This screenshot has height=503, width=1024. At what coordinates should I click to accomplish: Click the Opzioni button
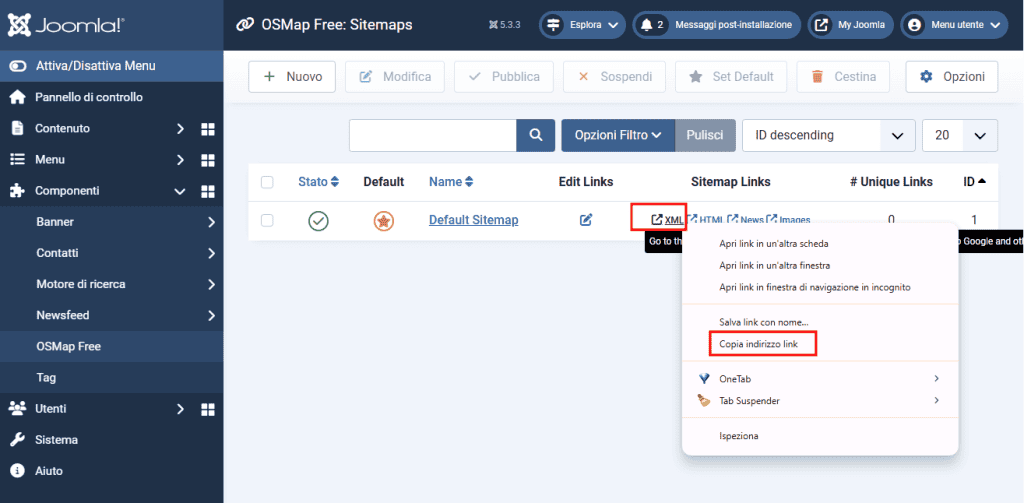point(952,77)
